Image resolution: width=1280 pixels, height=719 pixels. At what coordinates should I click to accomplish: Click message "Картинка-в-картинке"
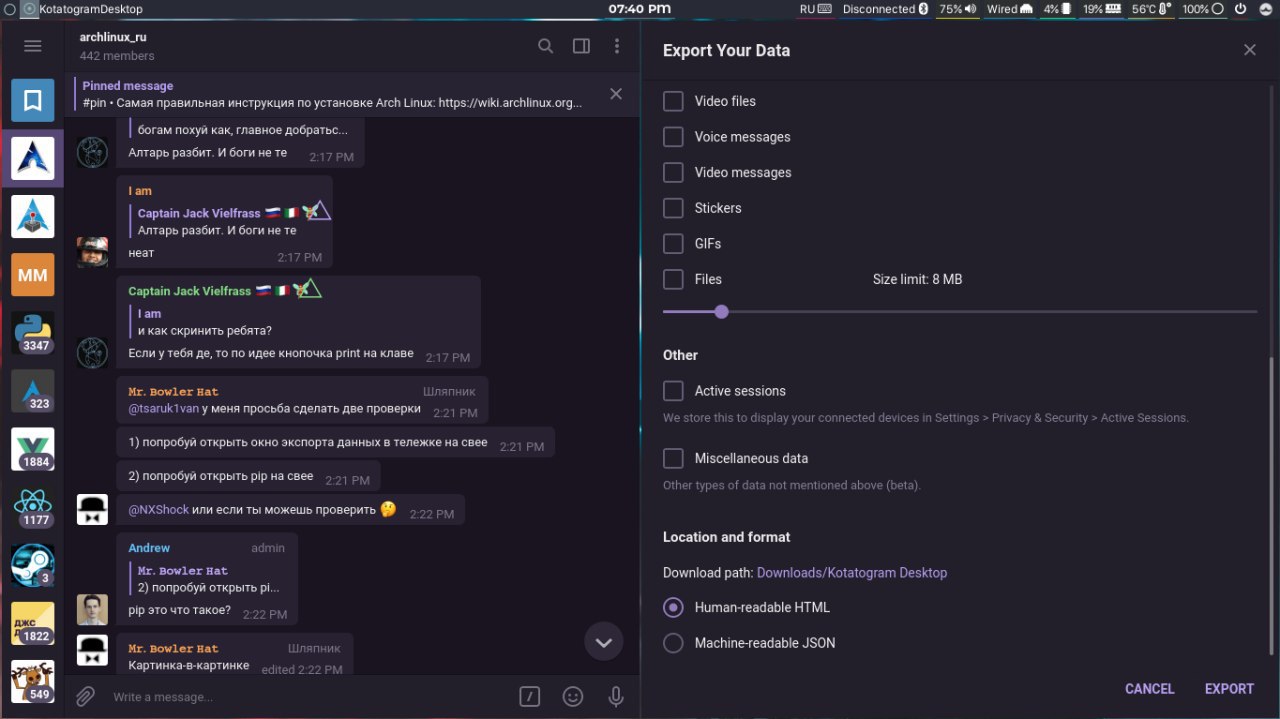[x=189, y=665]
